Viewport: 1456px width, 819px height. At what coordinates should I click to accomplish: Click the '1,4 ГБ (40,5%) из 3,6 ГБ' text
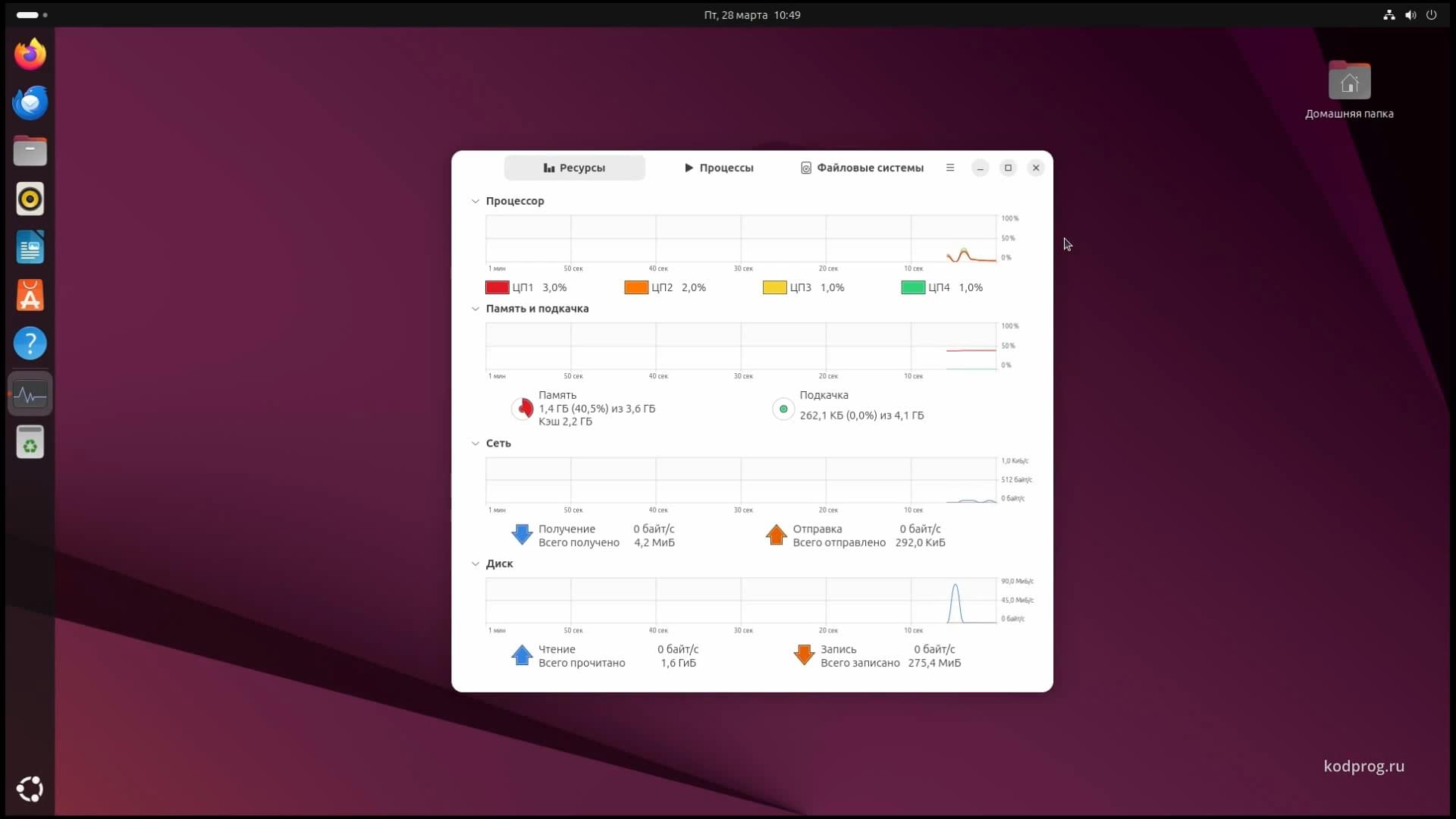click(597, 409)
